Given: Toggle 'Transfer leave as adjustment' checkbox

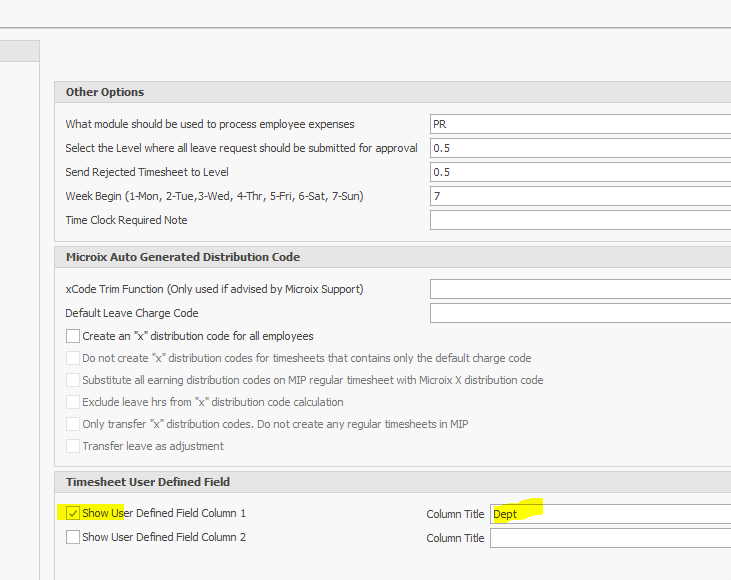Looking at the screenshot, I should coord(73,446).
